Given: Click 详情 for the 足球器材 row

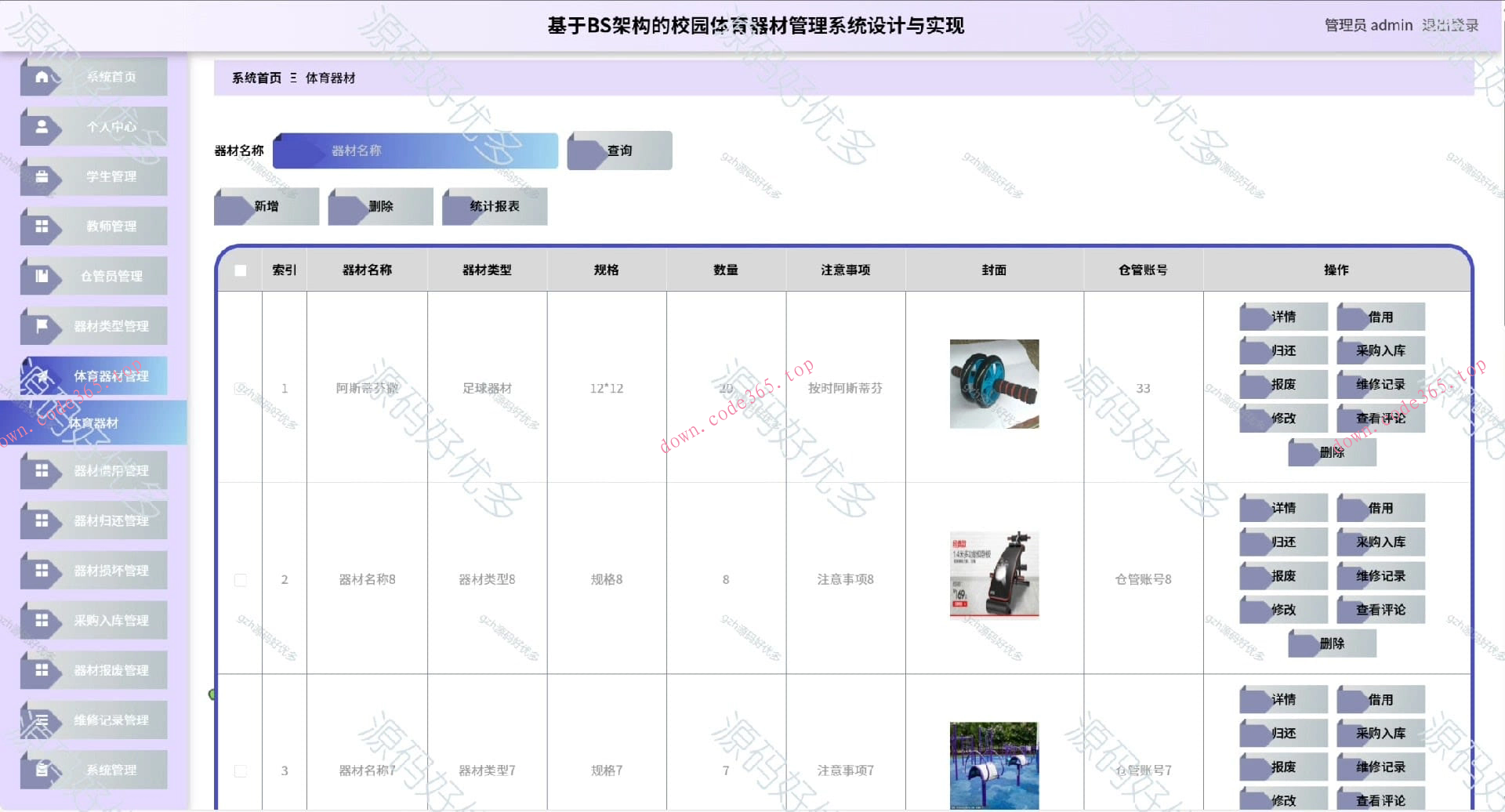Looking at the screenshot, I should [1283, 317].
